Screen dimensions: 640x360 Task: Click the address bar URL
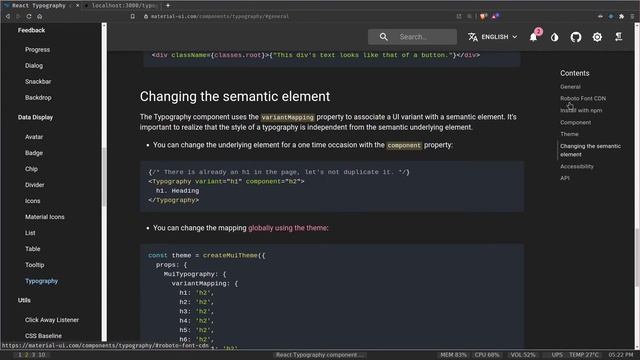click(x=220, y=16)
